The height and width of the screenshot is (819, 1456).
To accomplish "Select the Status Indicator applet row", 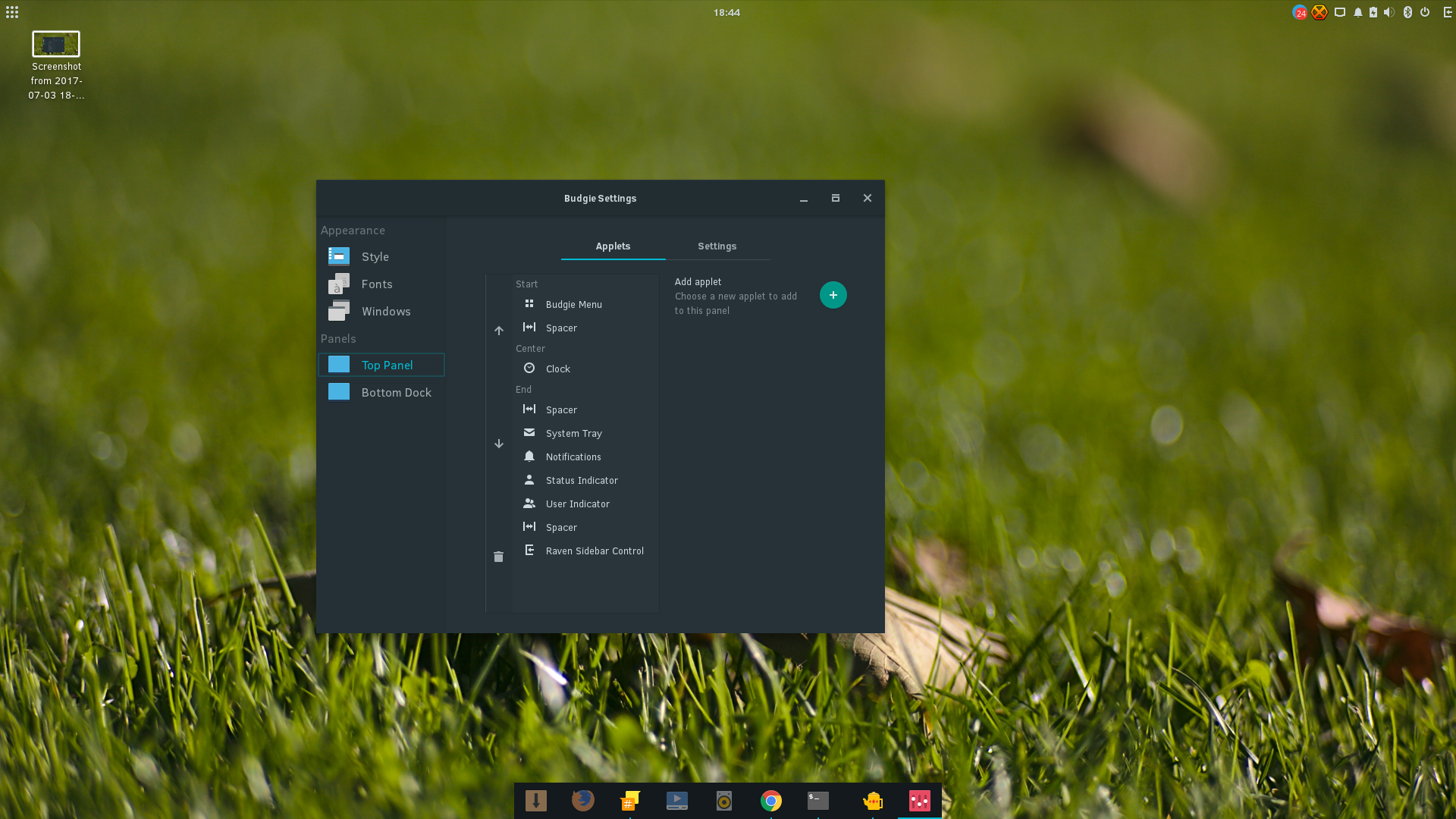I will click(x=585, y=480).
